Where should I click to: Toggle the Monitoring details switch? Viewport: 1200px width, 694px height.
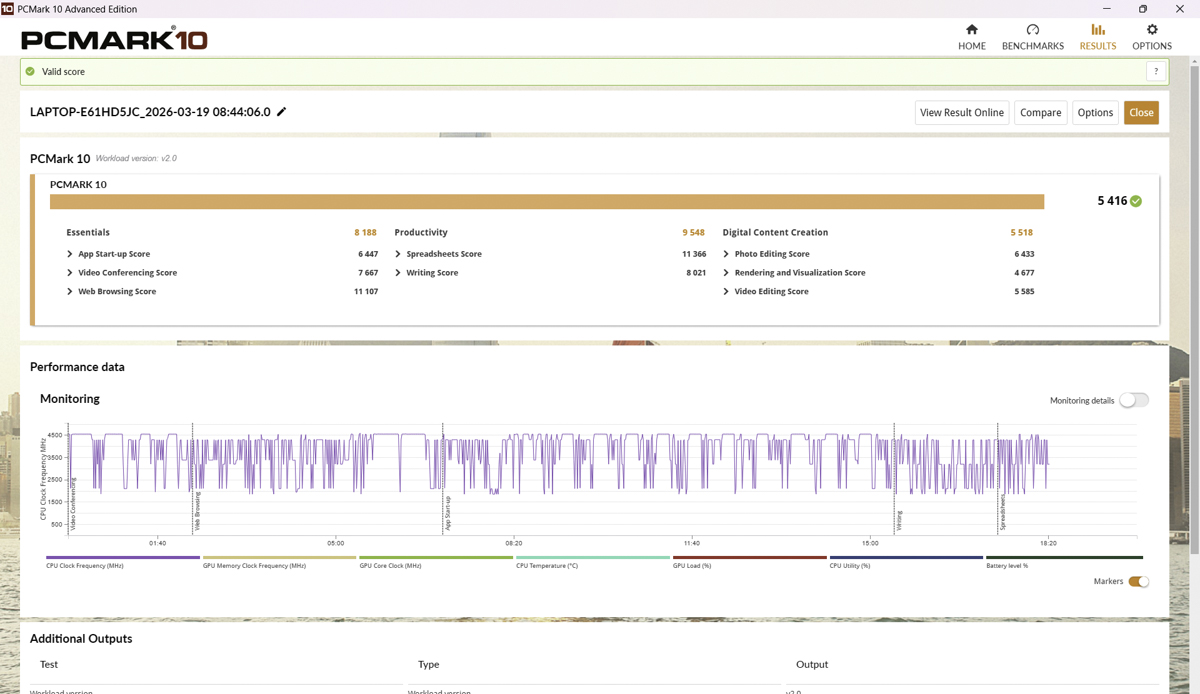(1134, 400)
